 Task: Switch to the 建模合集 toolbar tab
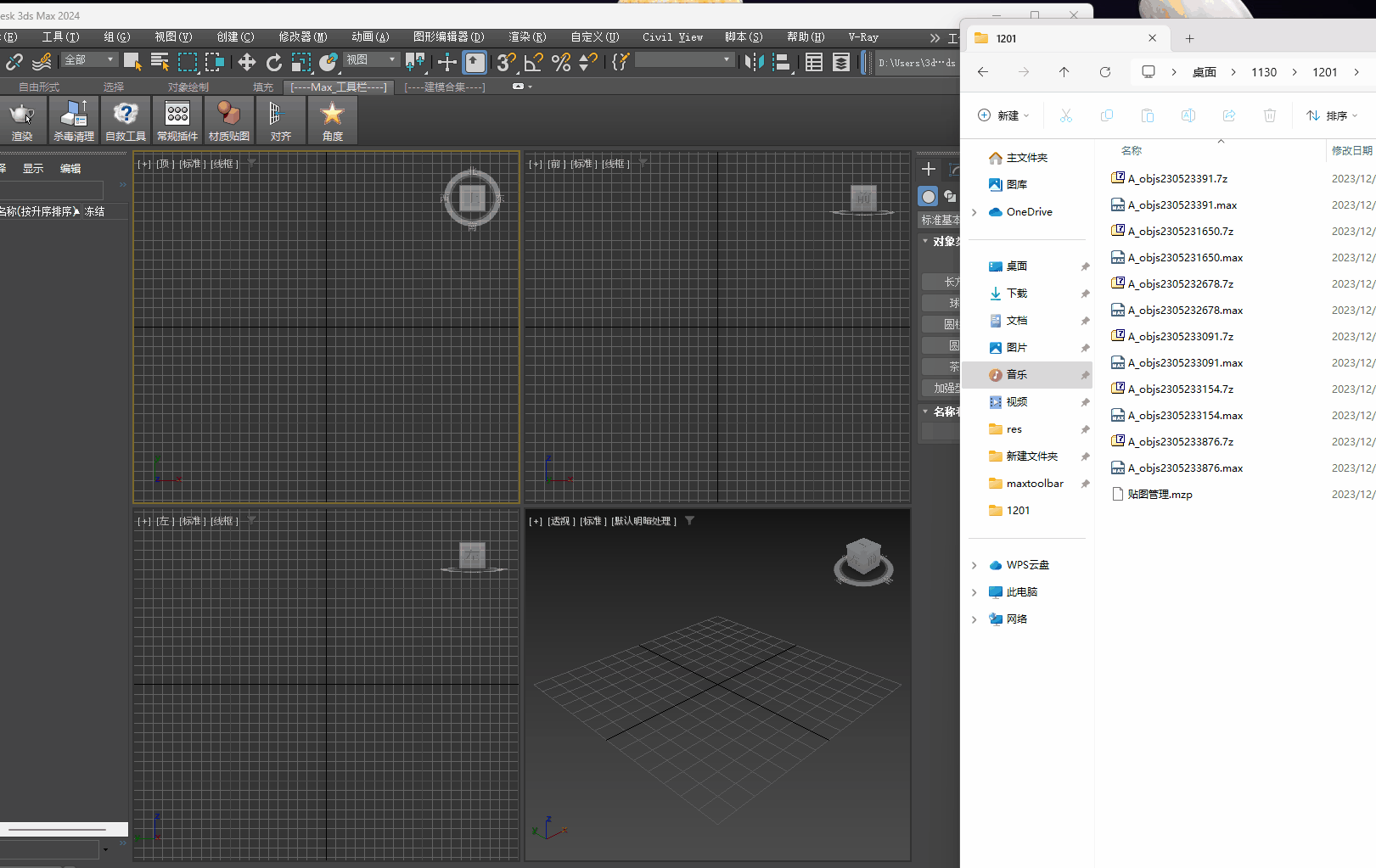pyautogui.click(x=444, y=87)
